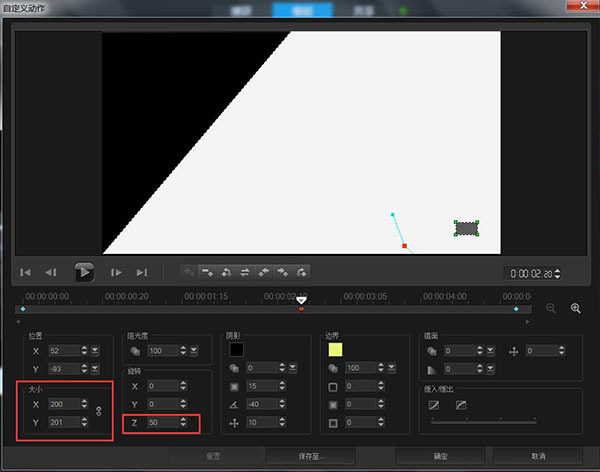The height and width of the screenshot is (472, 600).
Task: Click the shadow blur field showing 15
Action: tap(262, 386)
